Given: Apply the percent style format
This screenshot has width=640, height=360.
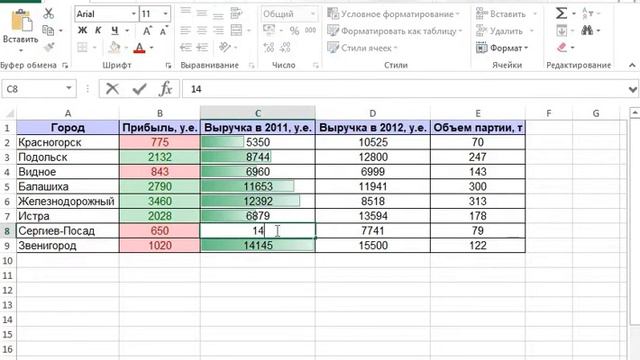Looking at the screenshot, I should pos(294,31).
